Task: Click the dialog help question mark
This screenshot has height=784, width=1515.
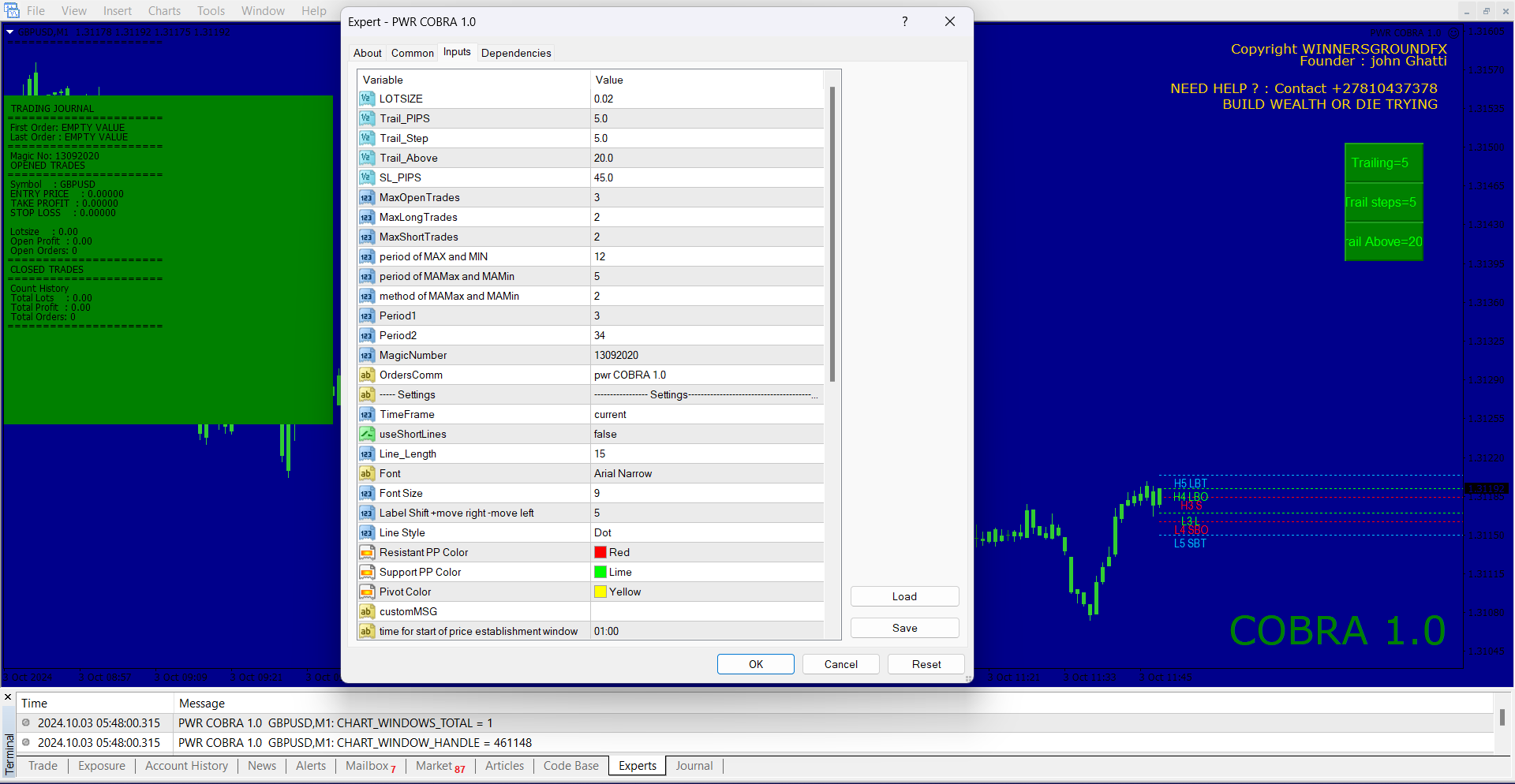Action: click(904, 22)
